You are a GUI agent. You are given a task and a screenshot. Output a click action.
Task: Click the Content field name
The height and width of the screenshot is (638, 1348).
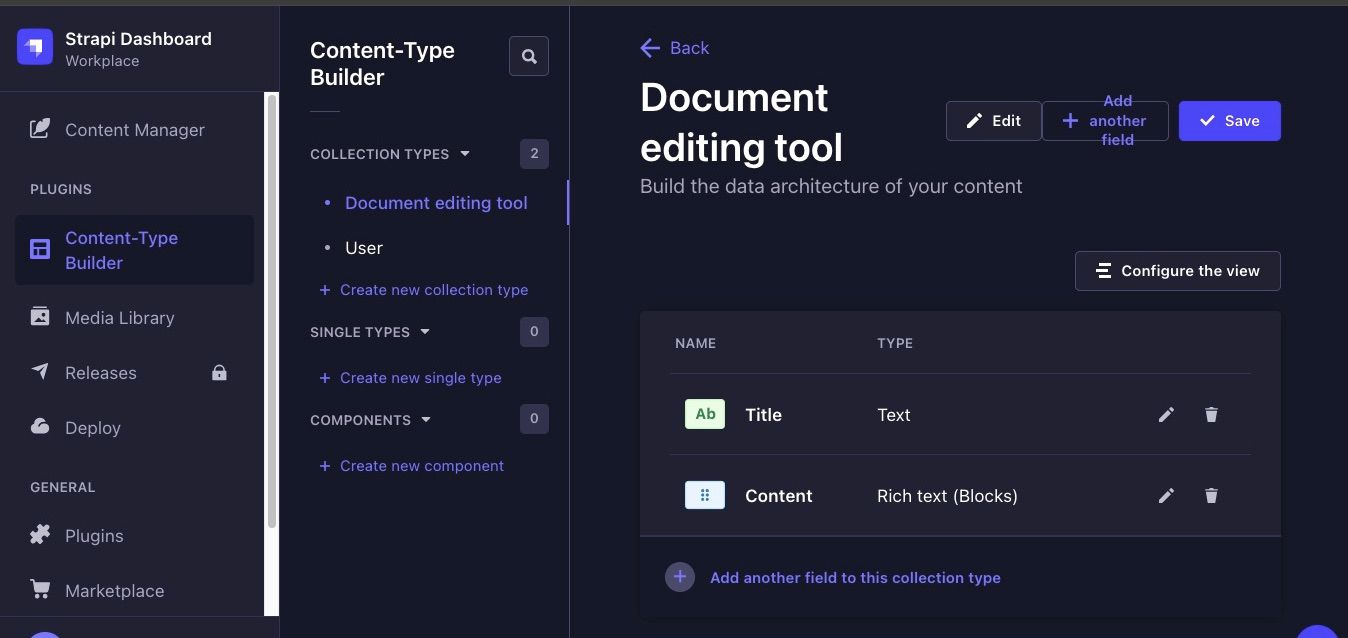point(778,496)
